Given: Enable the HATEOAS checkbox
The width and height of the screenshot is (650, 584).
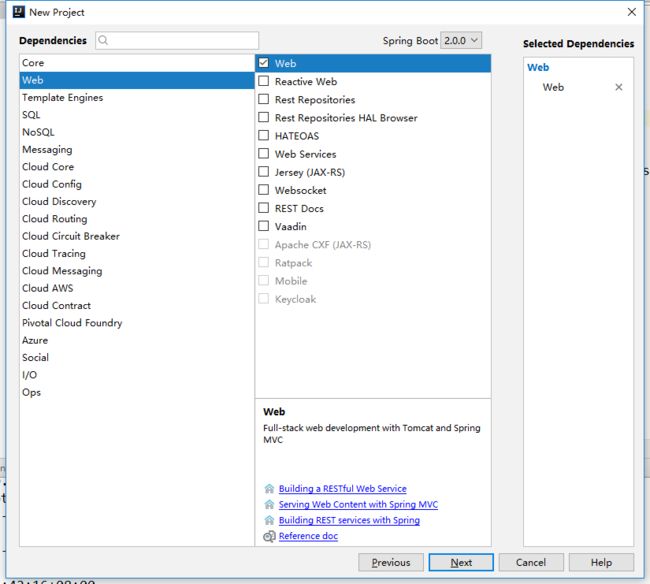Looking at the screenshot, I should pos(264,136).
